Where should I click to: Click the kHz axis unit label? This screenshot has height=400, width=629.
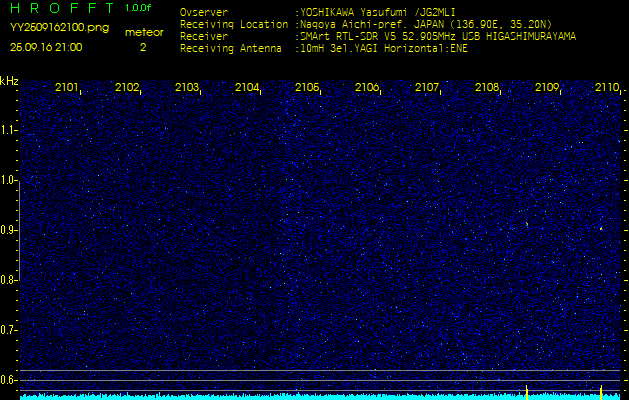[x=9, y=81]
